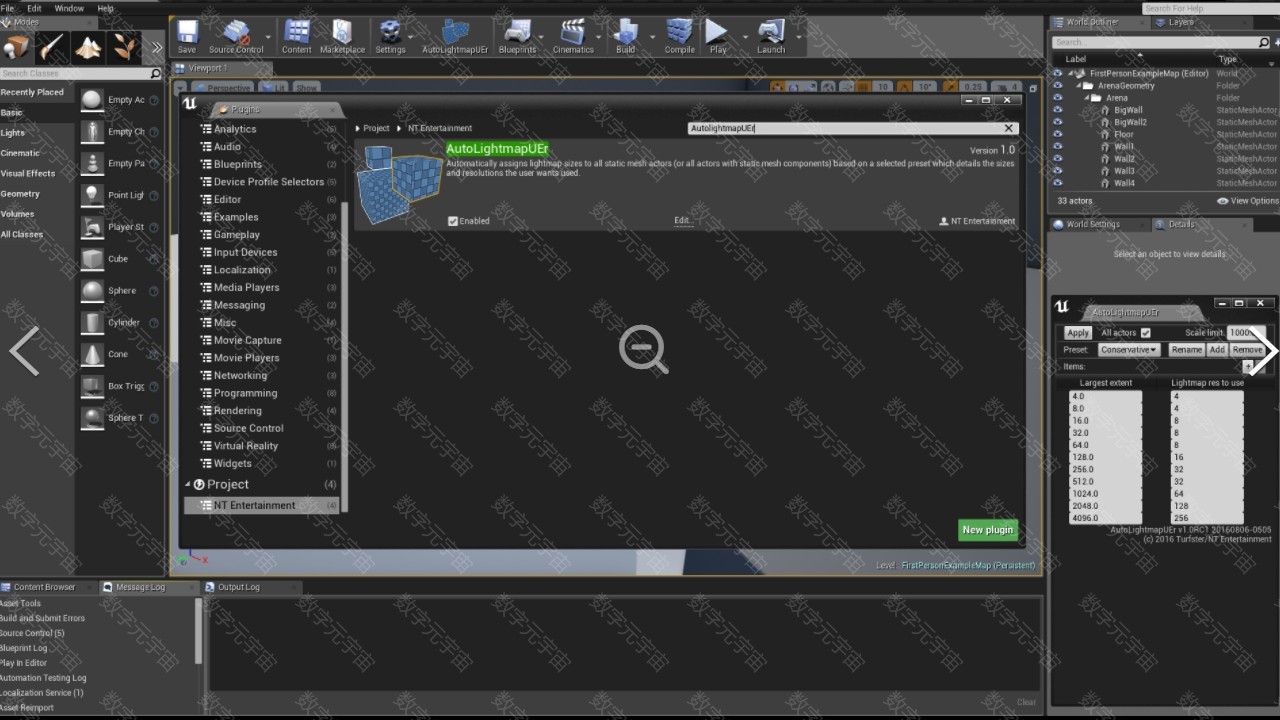Click the Cylinder actor icon
Screen dimensions: 1280x720
92,323
